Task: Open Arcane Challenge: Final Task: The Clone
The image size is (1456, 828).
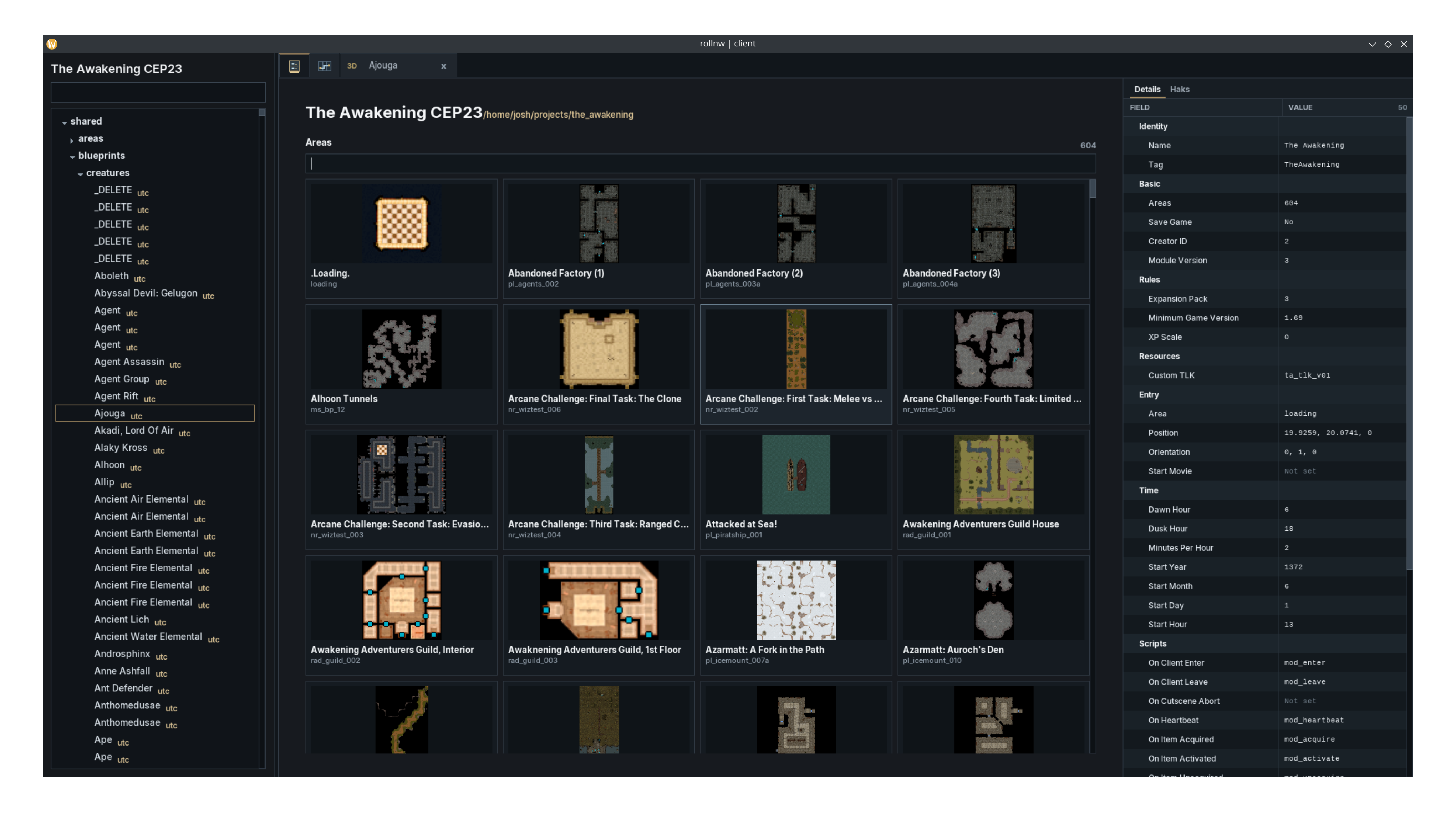Action: coord(599,364)
